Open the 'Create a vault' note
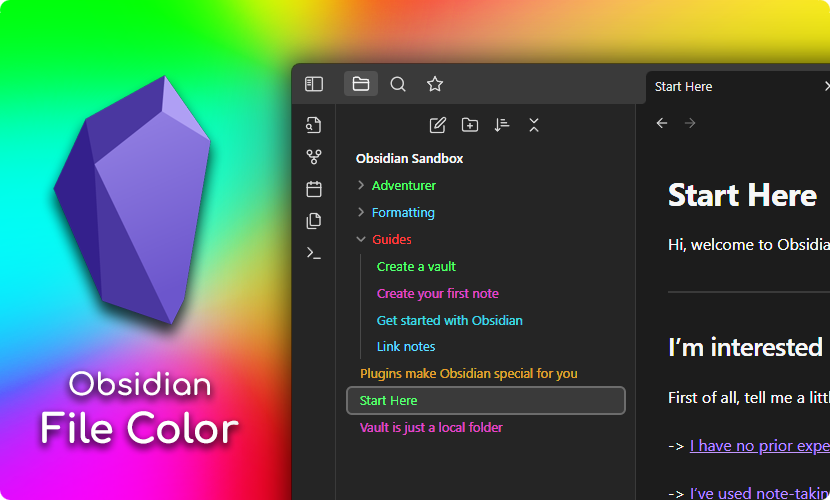The image size is (830, 500). click(416, 267)
